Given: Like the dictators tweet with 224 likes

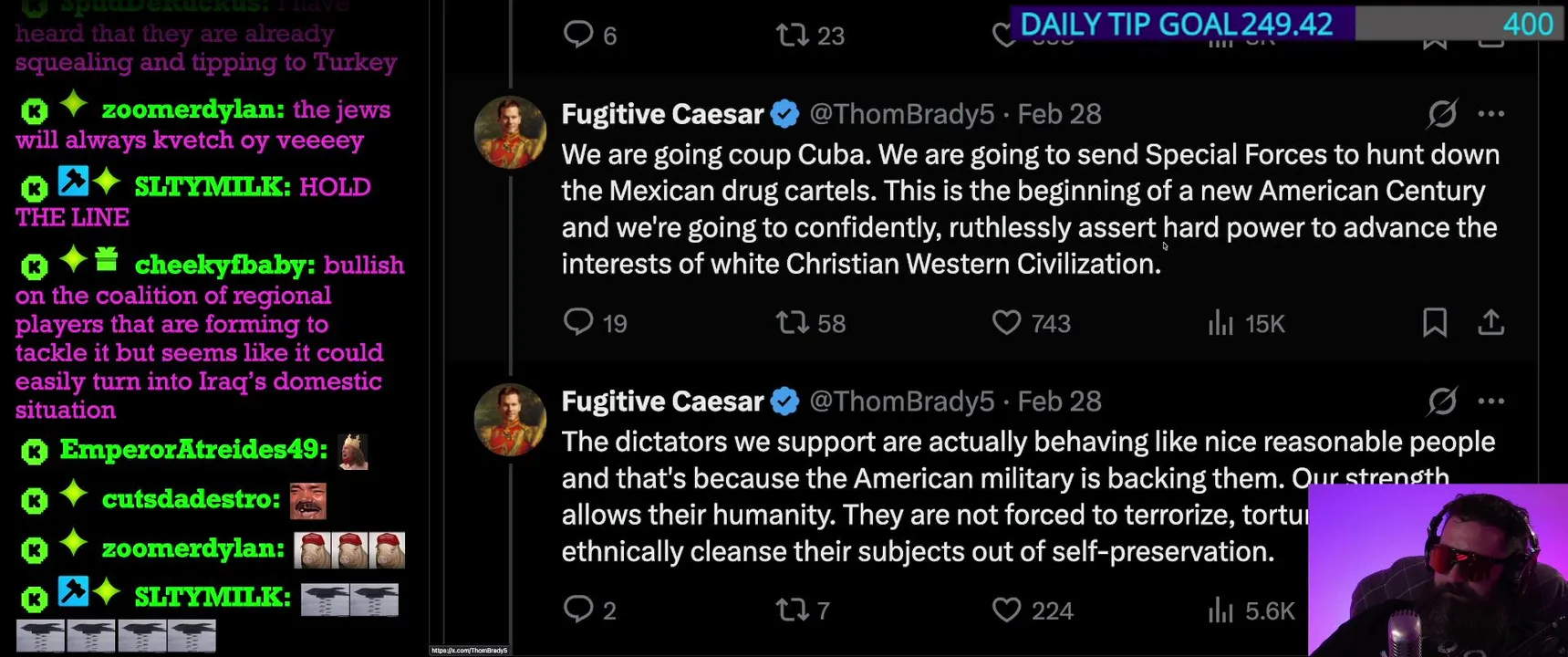Looking at the screenshot, I should pos(1006,610).
